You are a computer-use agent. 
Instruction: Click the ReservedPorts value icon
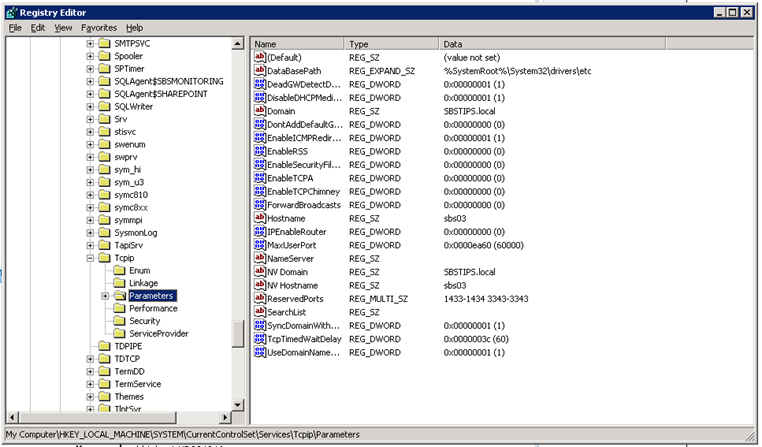(x=259, y=299)
